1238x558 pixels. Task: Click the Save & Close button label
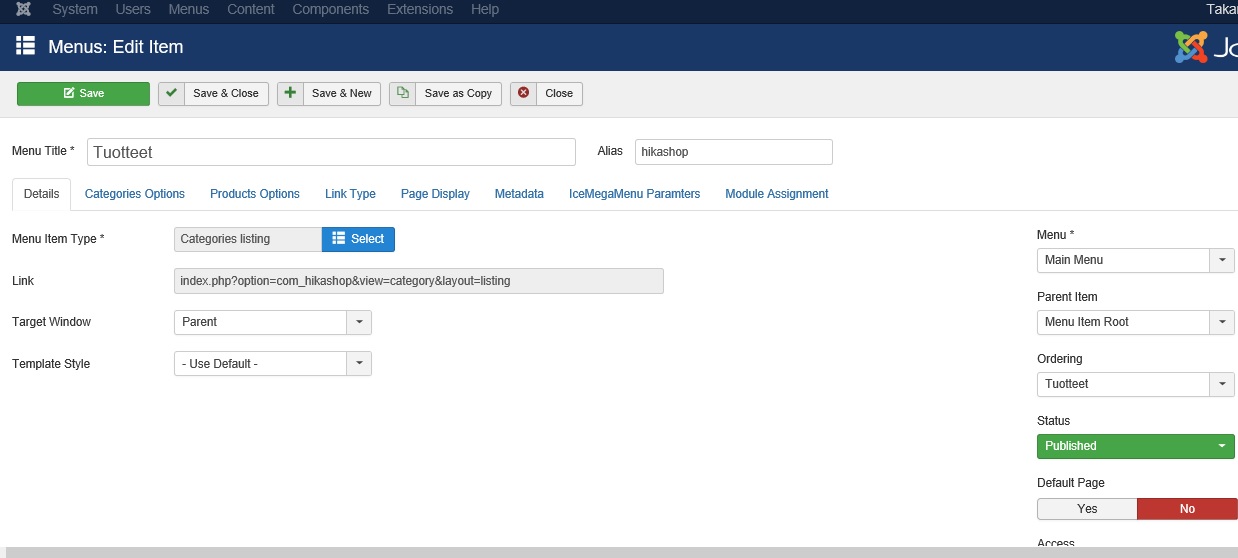226,93
